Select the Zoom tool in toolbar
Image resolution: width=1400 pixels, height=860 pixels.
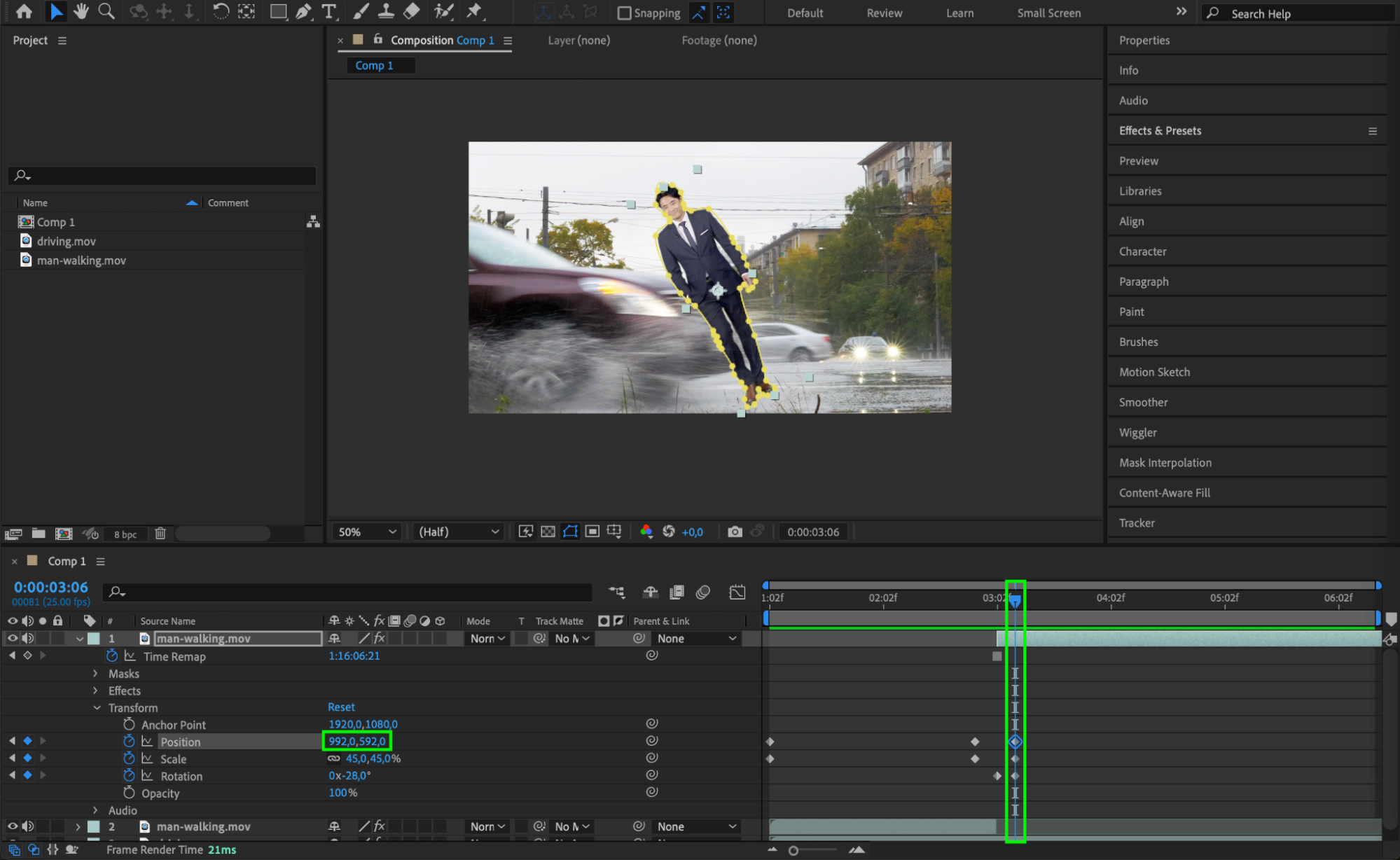coord(106,11)
